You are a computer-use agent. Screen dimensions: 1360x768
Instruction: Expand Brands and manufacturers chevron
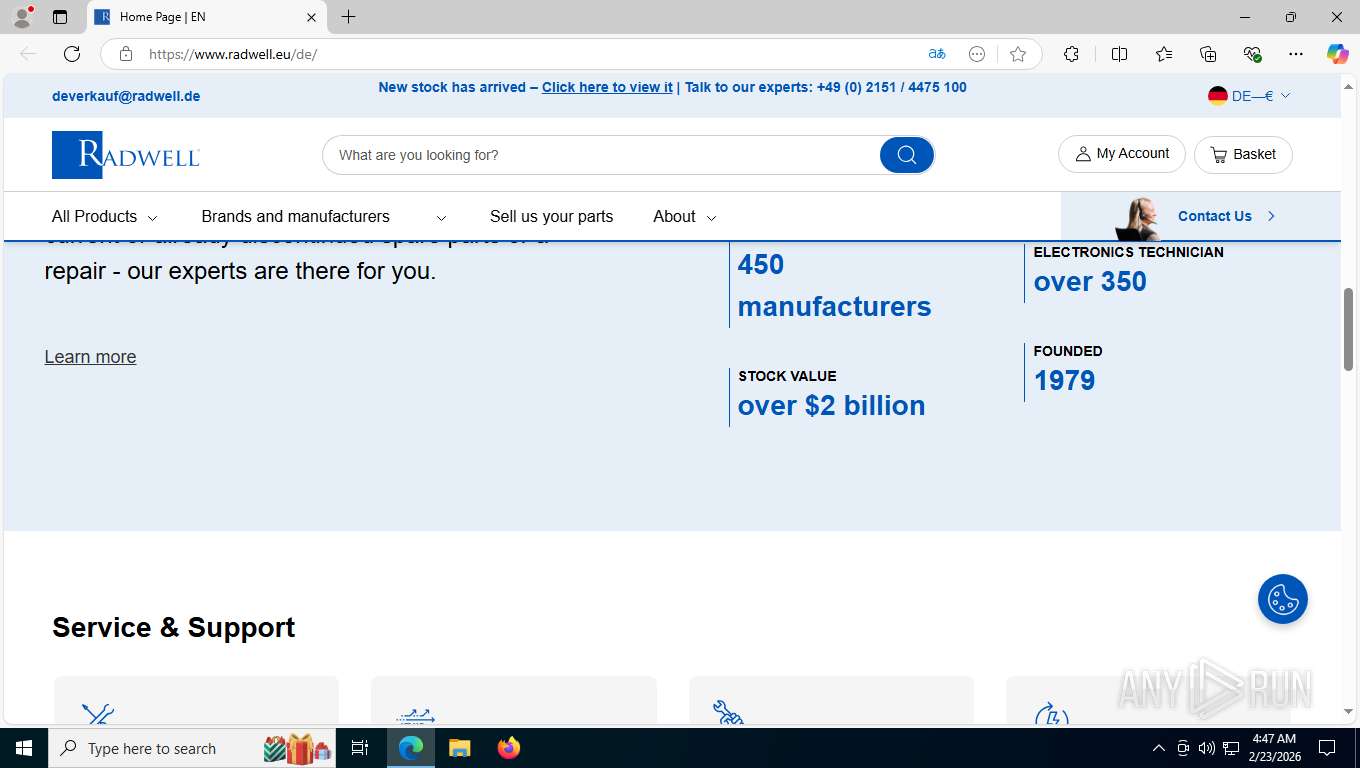pos(441,217)
